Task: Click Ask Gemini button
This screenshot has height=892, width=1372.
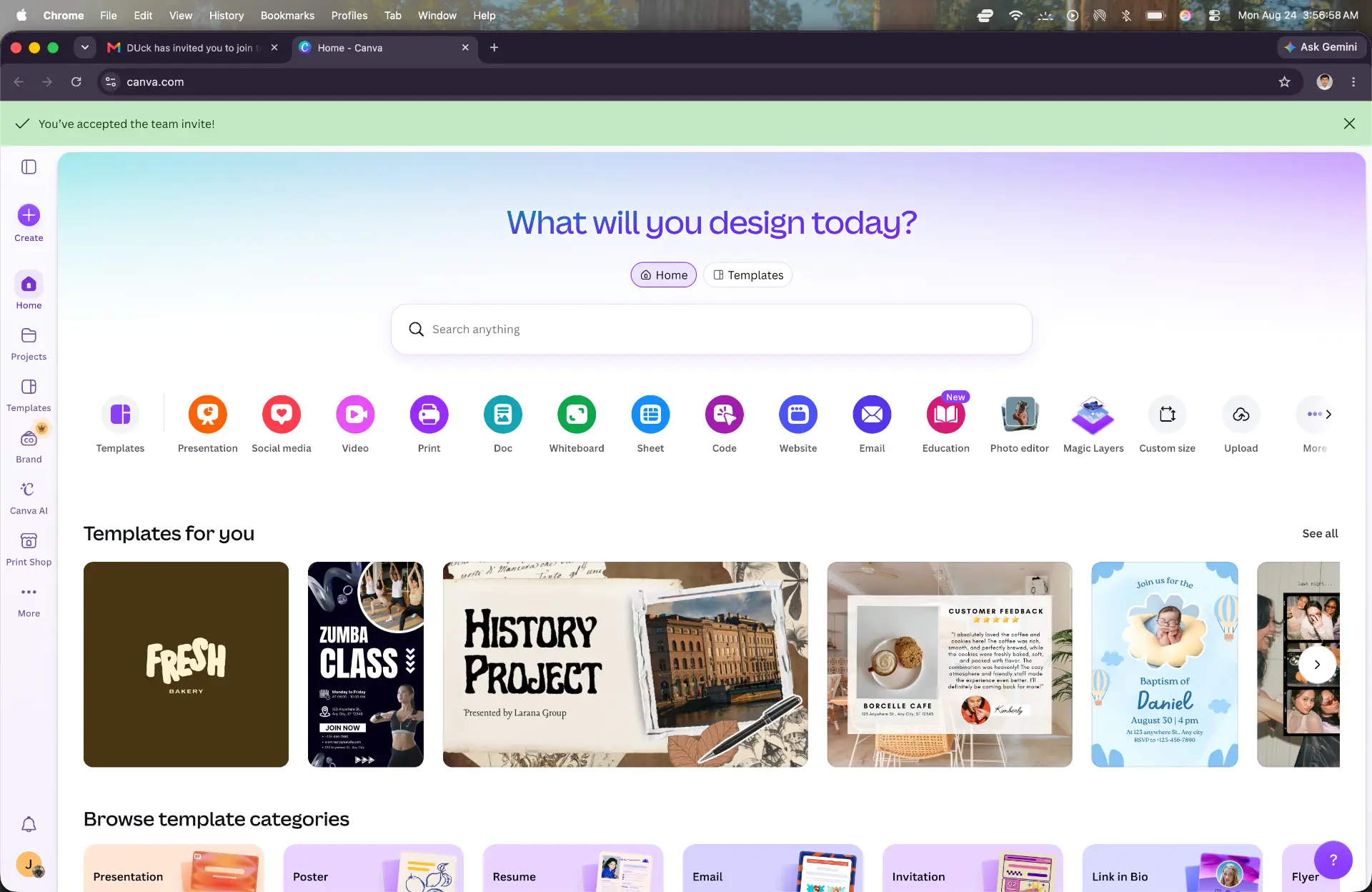Action: pyautogui.click(x=1322, y=47)
